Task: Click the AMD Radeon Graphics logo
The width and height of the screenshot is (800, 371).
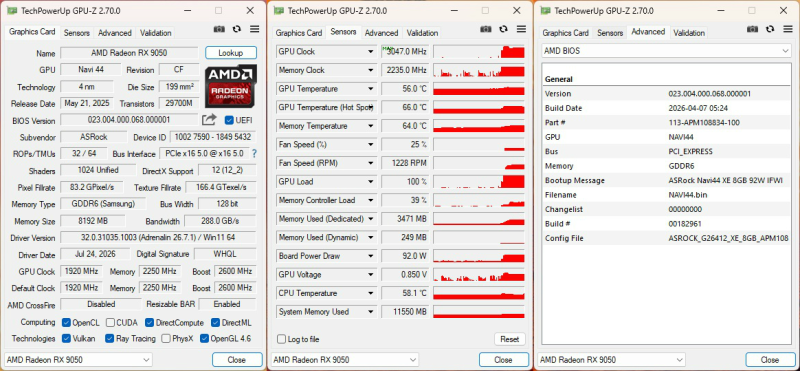Action: coord(231,86)
